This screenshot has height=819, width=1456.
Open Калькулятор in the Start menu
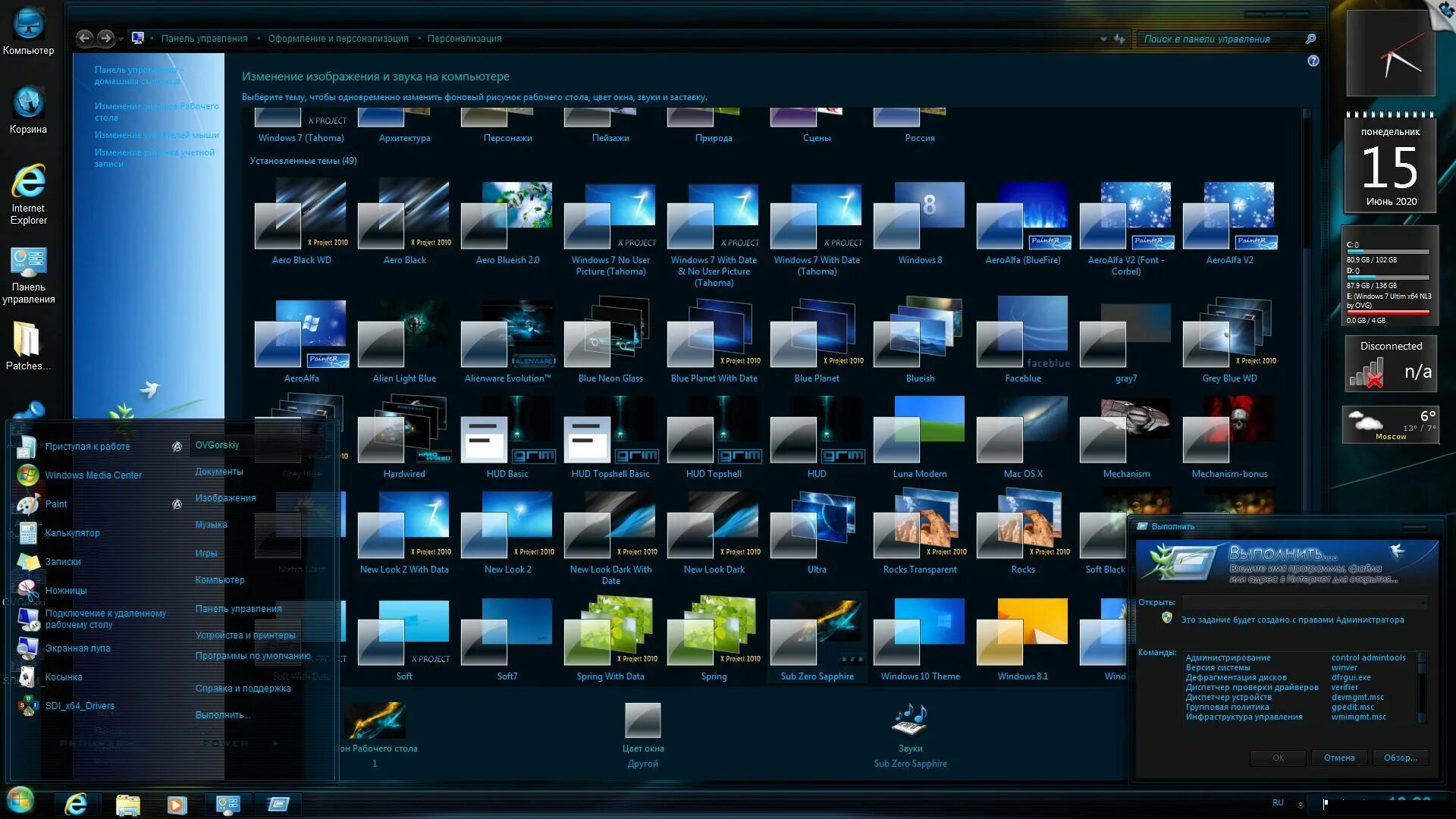(72, 533)
